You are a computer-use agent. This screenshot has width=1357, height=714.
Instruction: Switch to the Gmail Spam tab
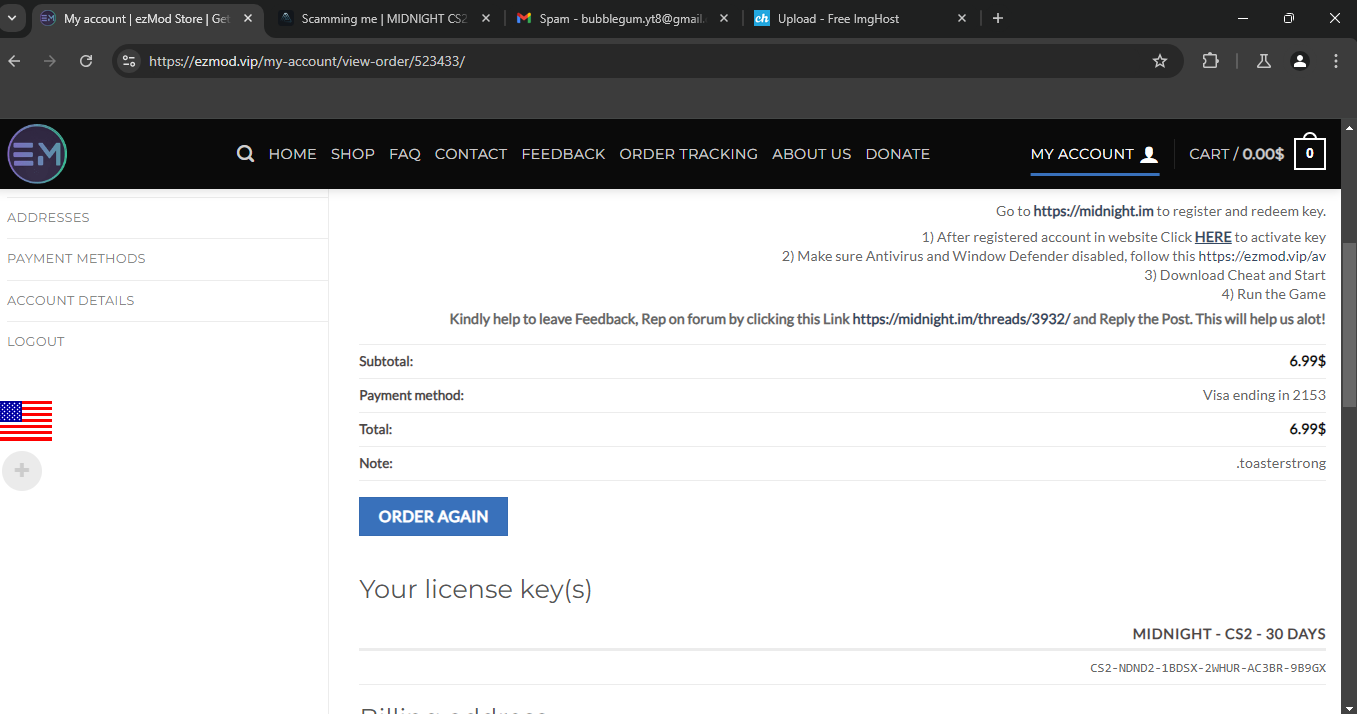[x=624, y=18]
